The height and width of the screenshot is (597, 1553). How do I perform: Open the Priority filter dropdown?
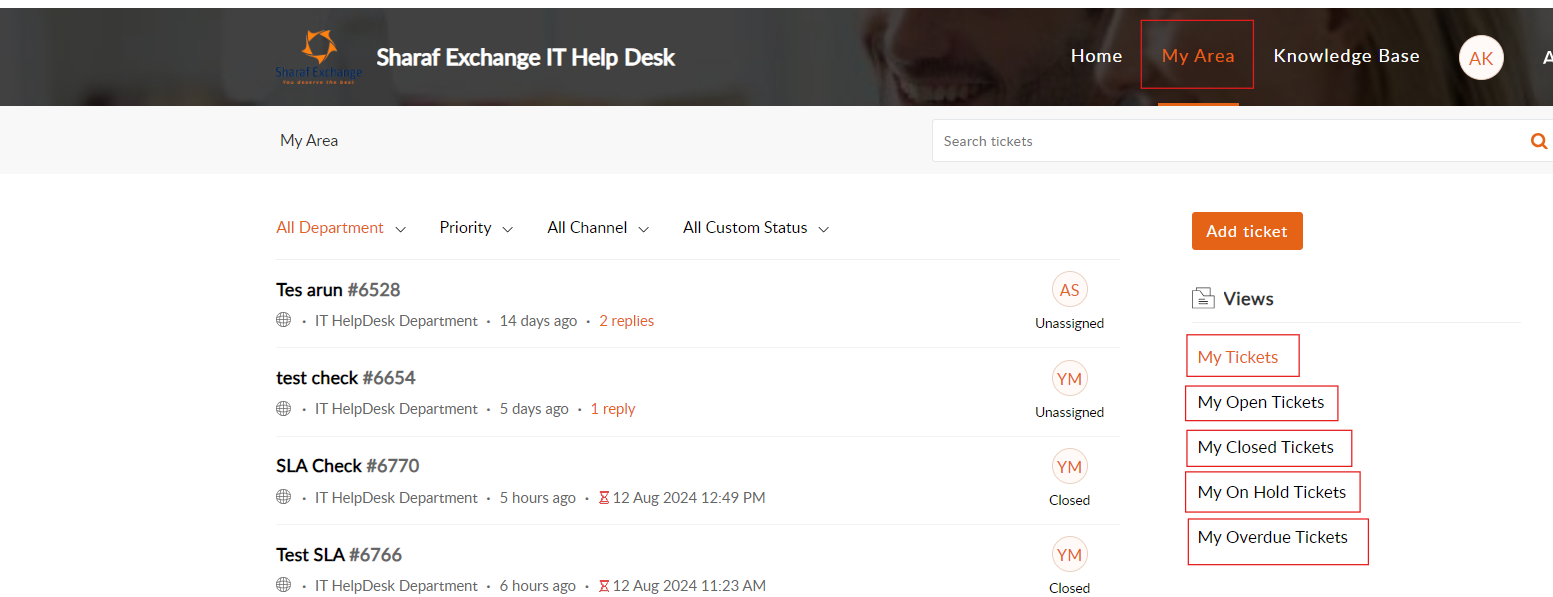pos(476,228)
